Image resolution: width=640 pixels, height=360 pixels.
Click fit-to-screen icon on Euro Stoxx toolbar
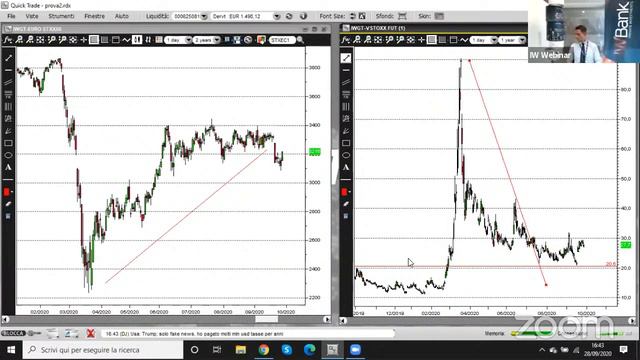tap(40, 40)
